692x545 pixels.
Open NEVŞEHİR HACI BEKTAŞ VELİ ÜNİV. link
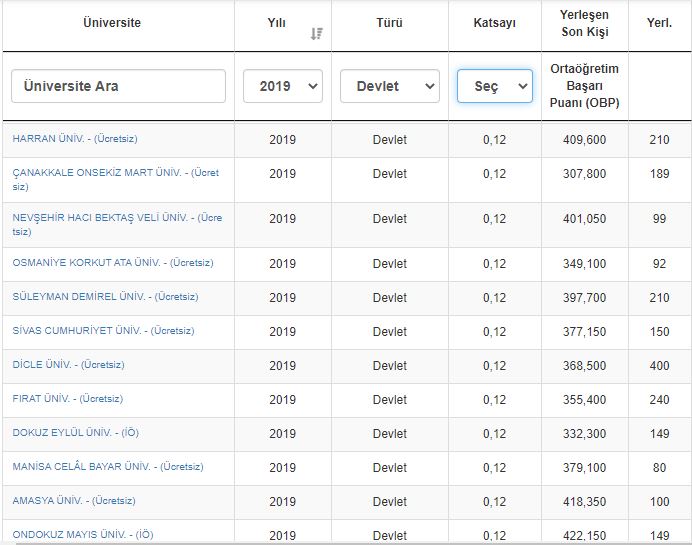tap(117, 224)
